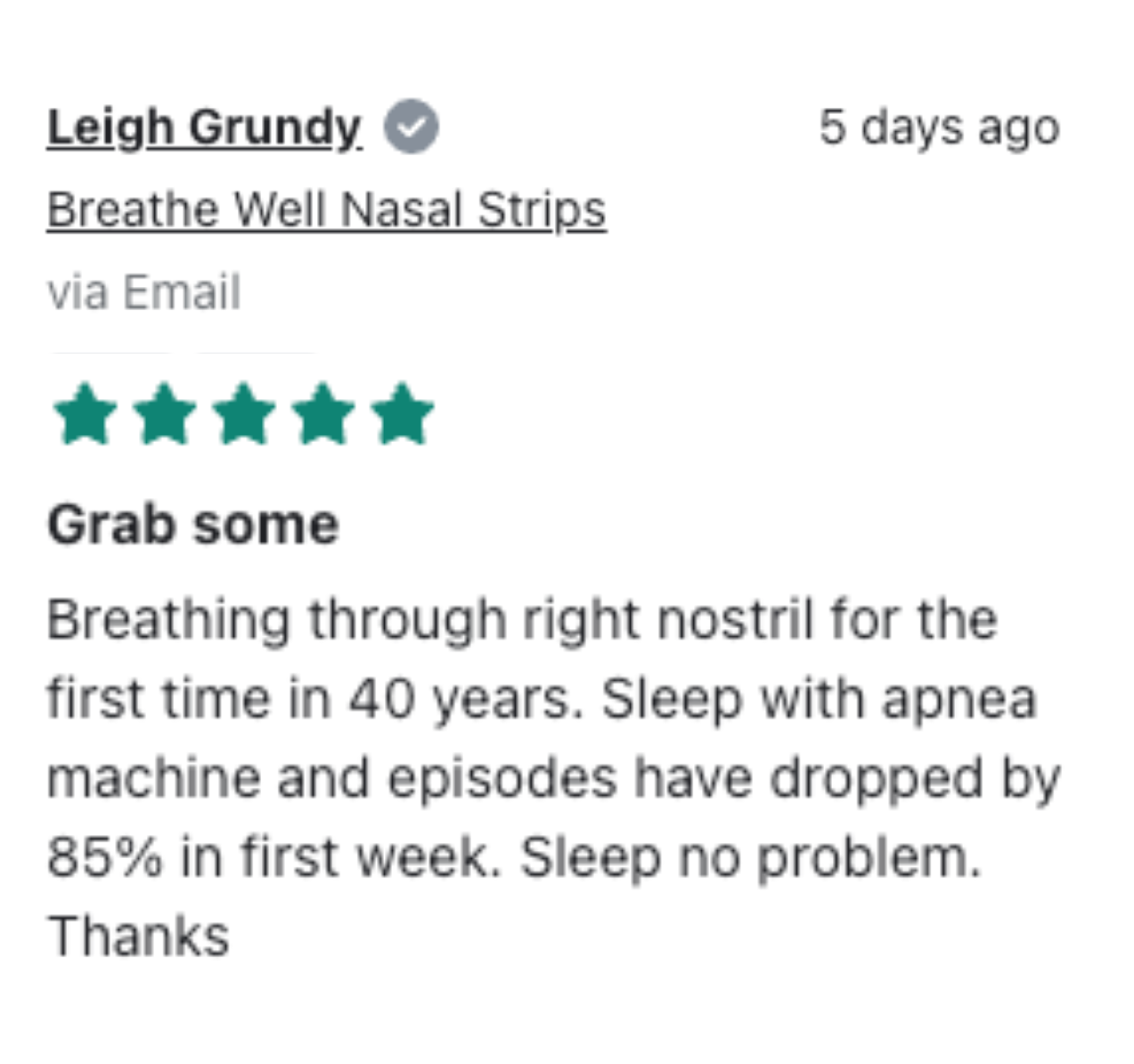Select the fourth rating star
This screenshot has height=1064, width=1134.
click(323, 414)
